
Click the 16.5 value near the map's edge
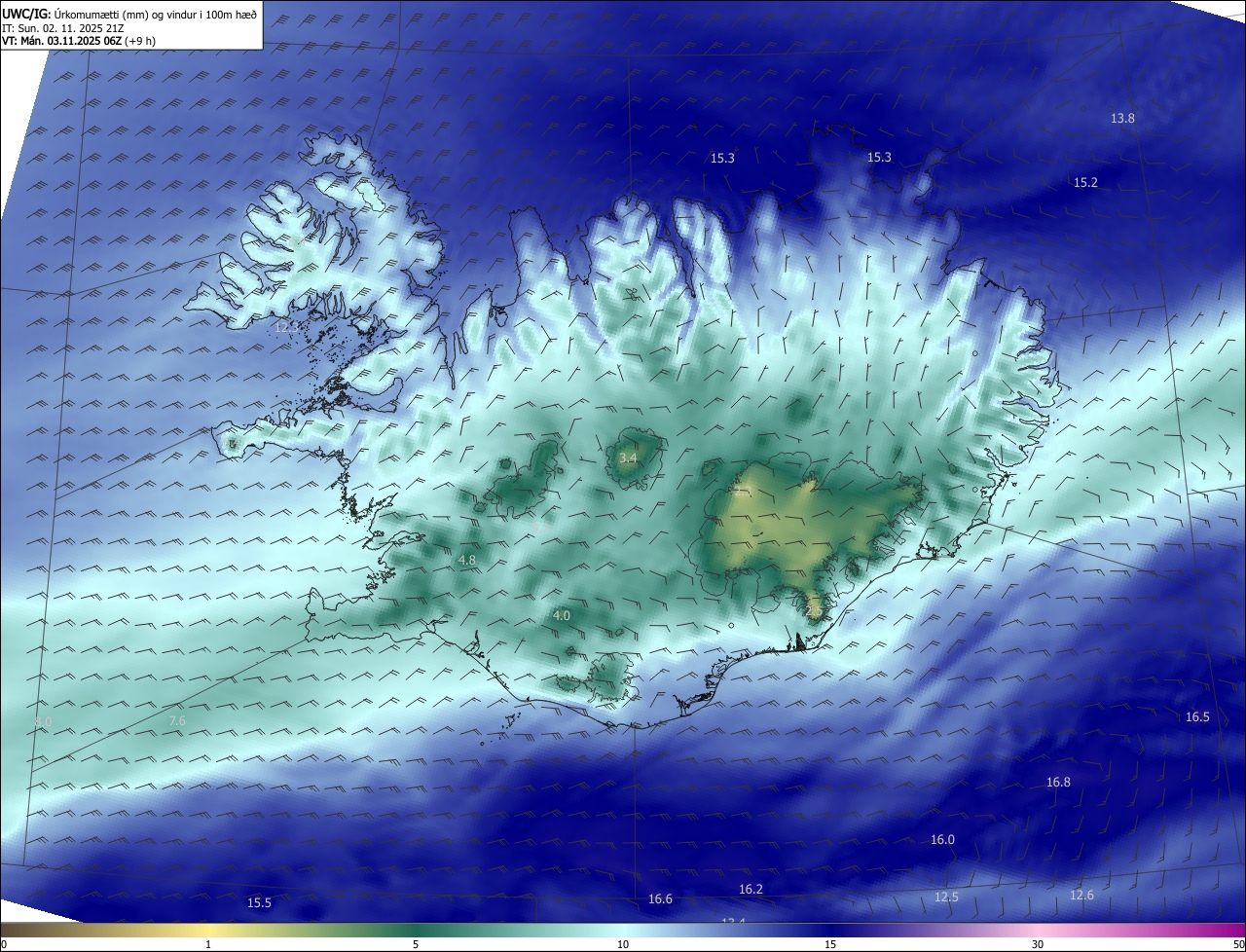click(x=1197, y=716)
